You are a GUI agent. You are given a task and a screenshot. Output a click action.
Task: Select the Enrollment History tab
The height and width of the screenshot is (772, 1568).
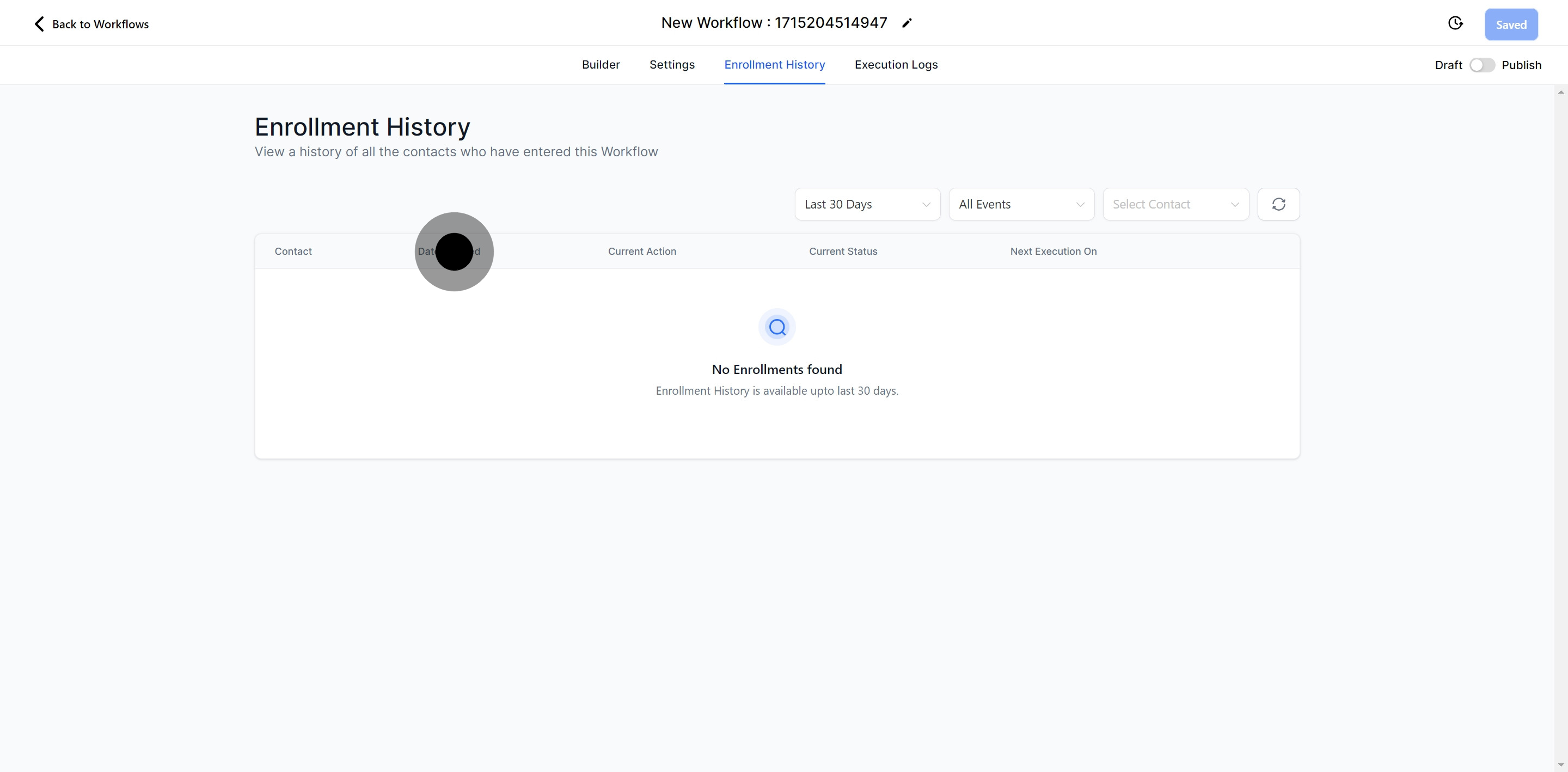[x=774, y=65]
